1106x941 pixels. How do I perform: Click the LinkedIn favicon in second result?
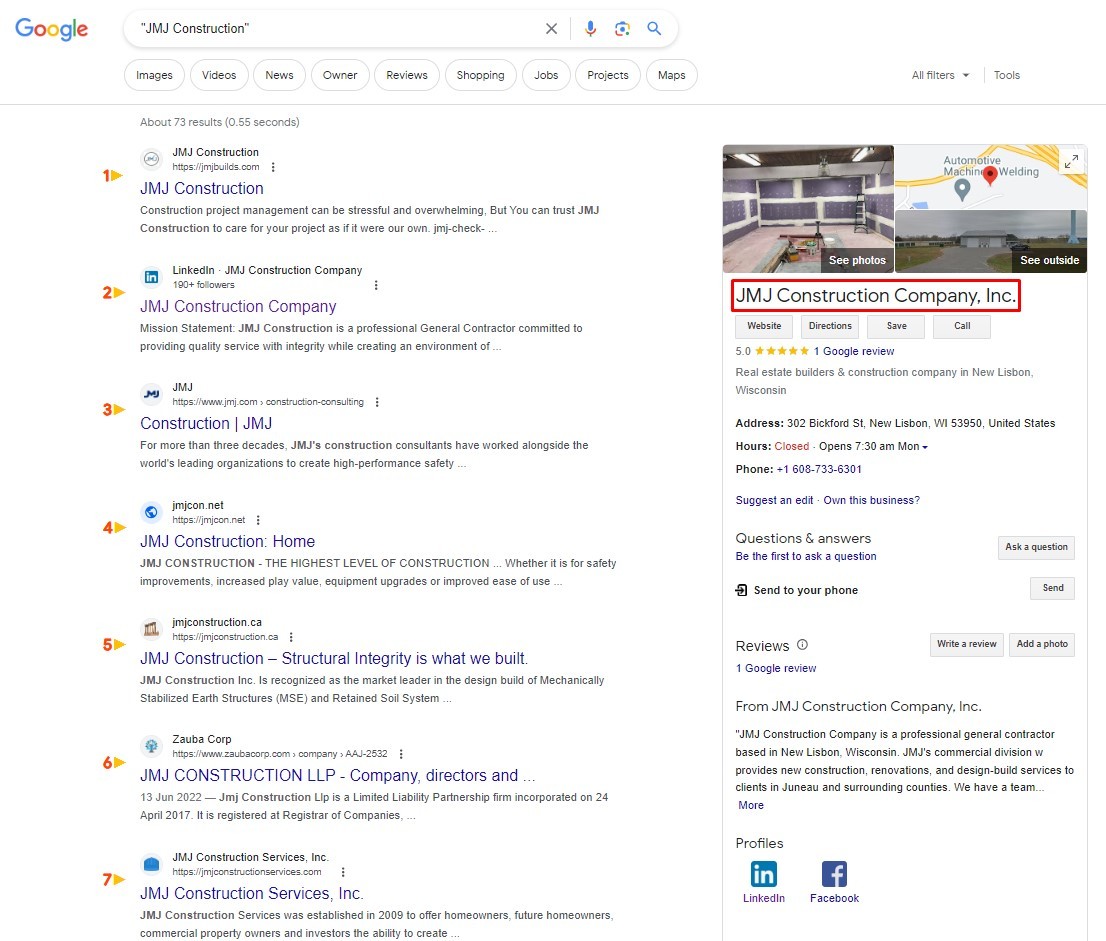(x=152, y=277)
